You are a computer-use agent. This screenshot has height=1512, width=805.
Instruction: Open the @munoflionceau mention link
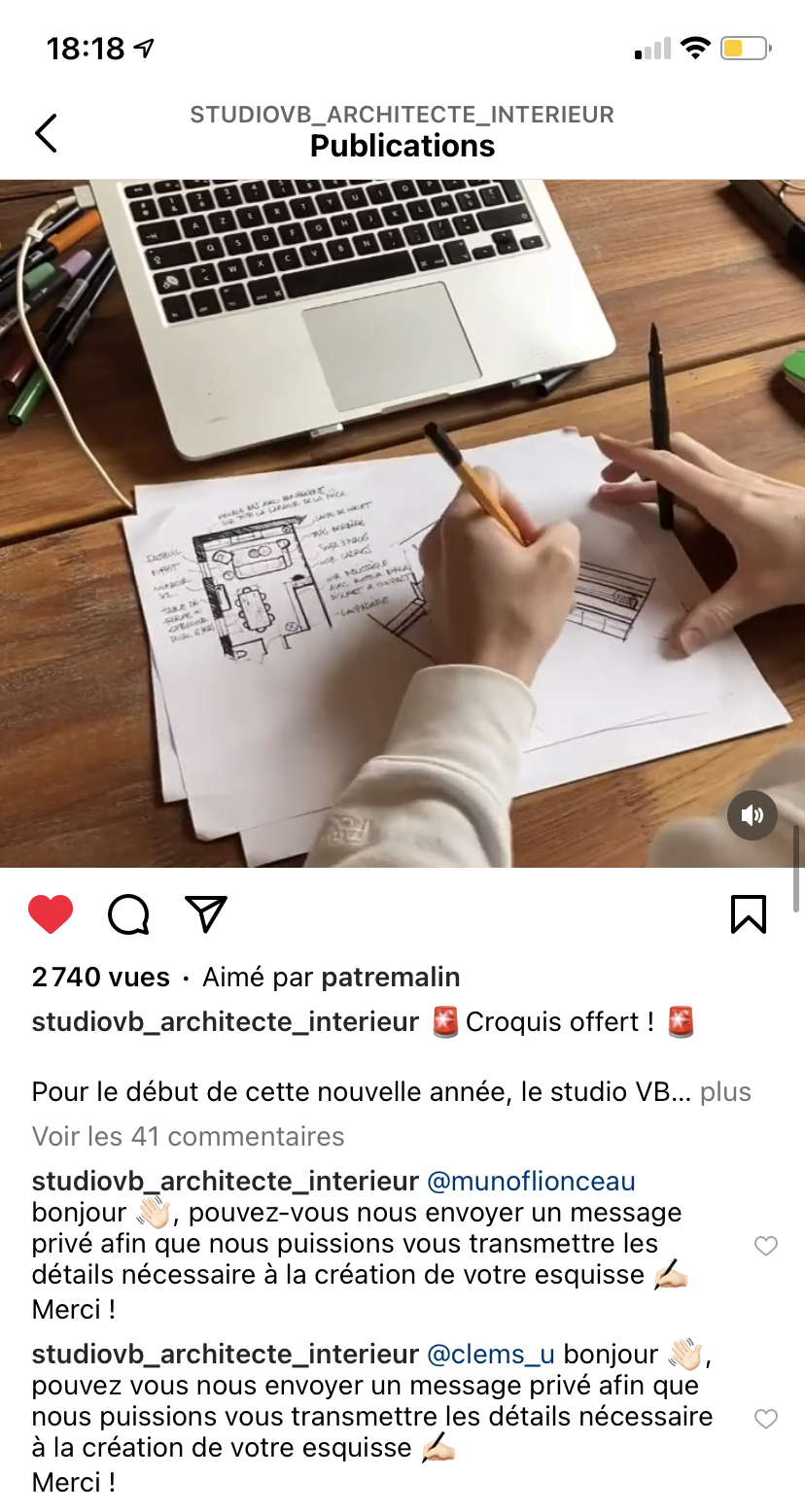[x=531, y=1182]
